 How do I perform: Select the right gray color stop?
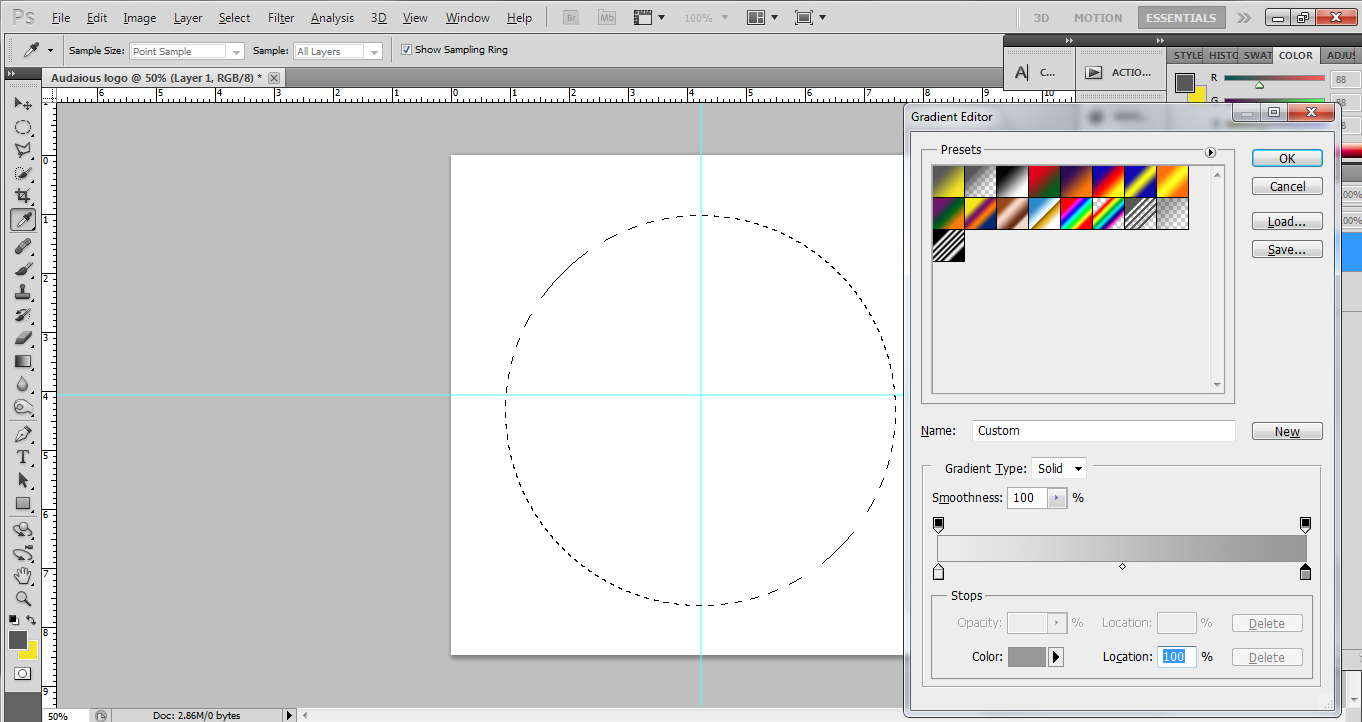[x=1305, y=572]
